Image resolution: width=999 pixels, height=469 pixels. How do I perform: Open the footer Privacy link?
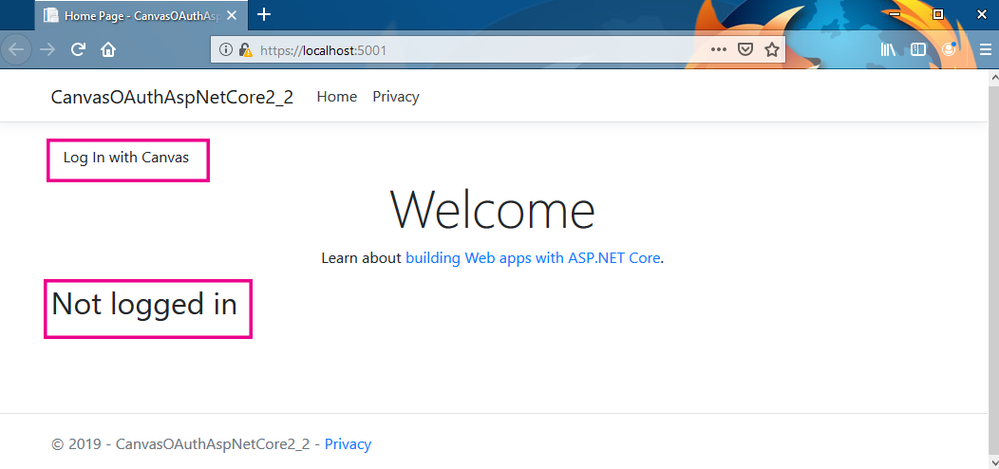click(348, 444)
